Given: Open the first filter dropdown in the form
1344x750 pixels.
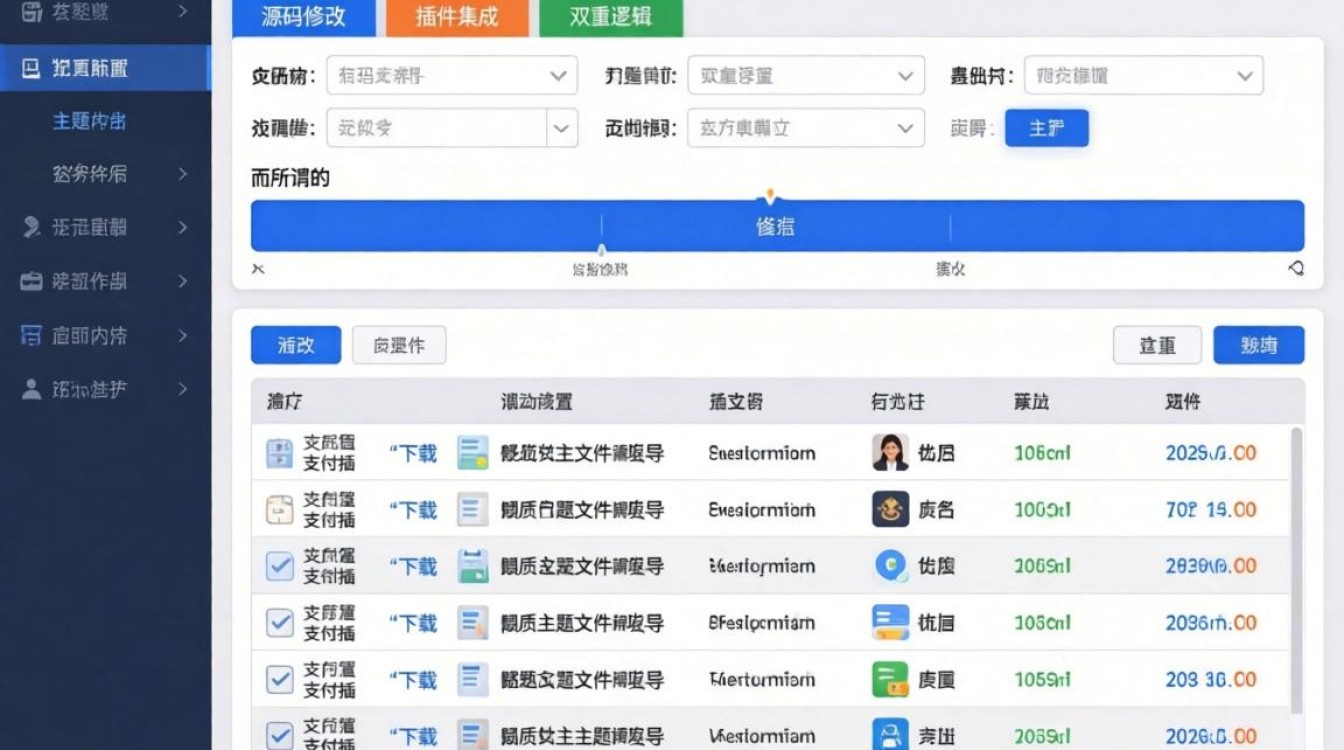Looking at the screenshot, I should [x=452, y=75].
